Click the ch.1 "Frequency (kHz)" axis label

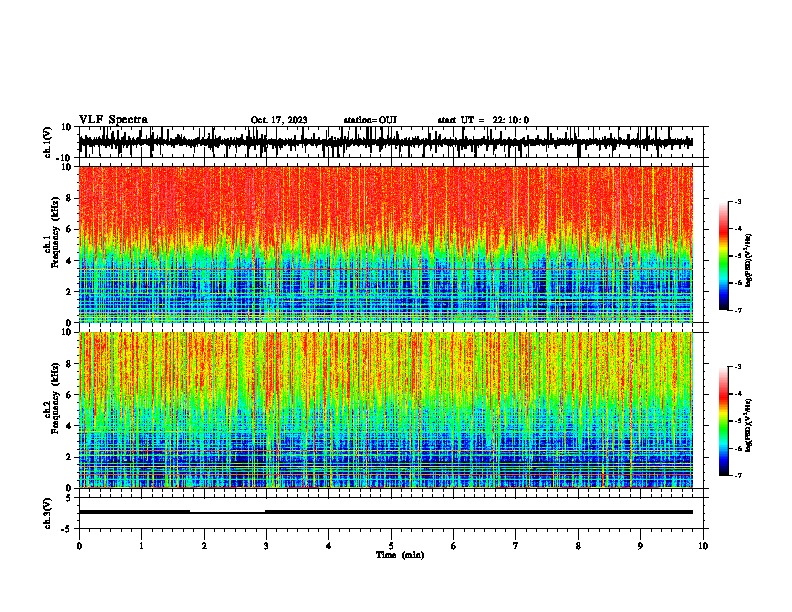pyautogui.click(x=55, y=232)
